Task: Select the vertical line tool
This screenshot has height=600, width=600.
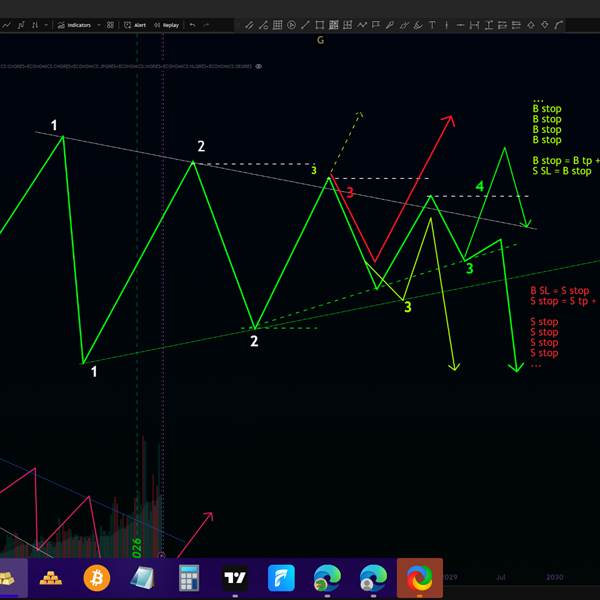Action: tap(446, 25)
